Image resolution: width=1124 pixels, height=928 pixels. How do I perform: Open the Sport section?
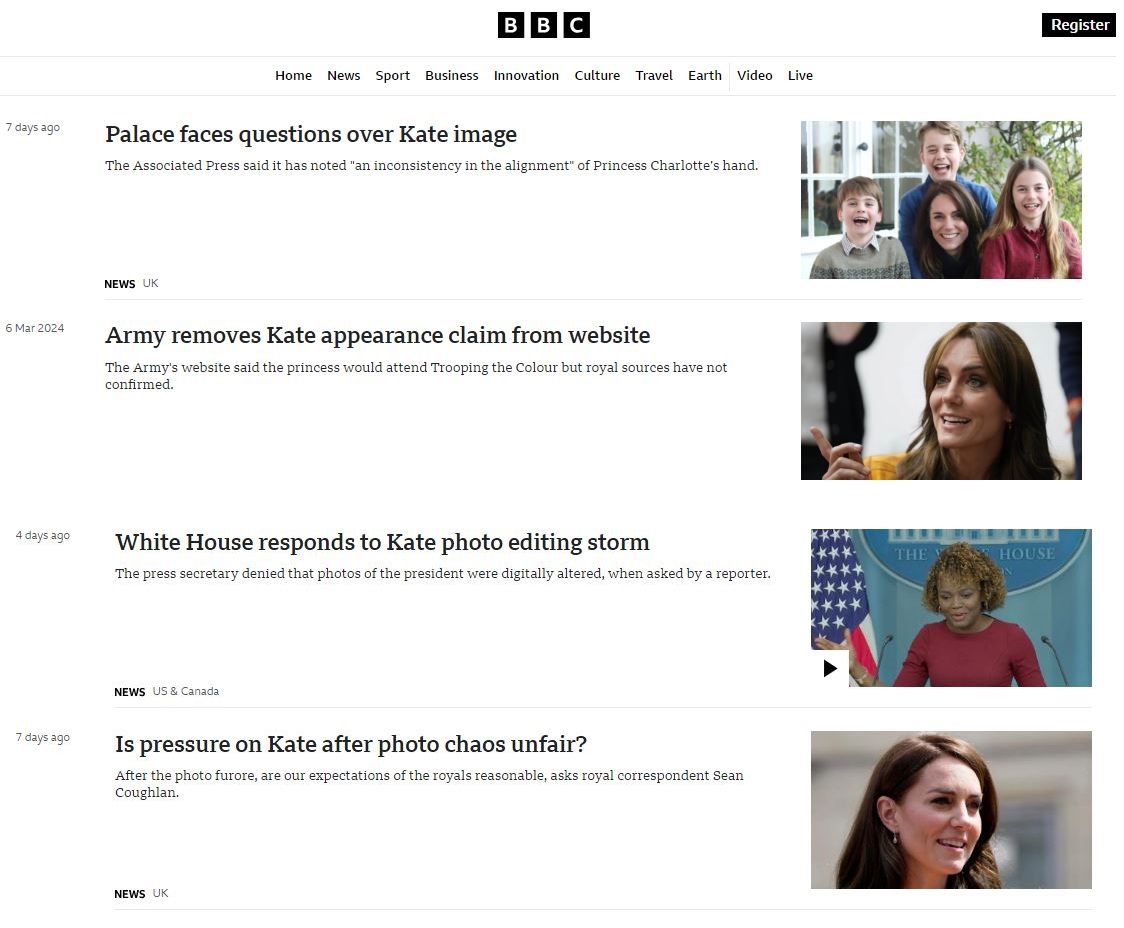(392, 75)
